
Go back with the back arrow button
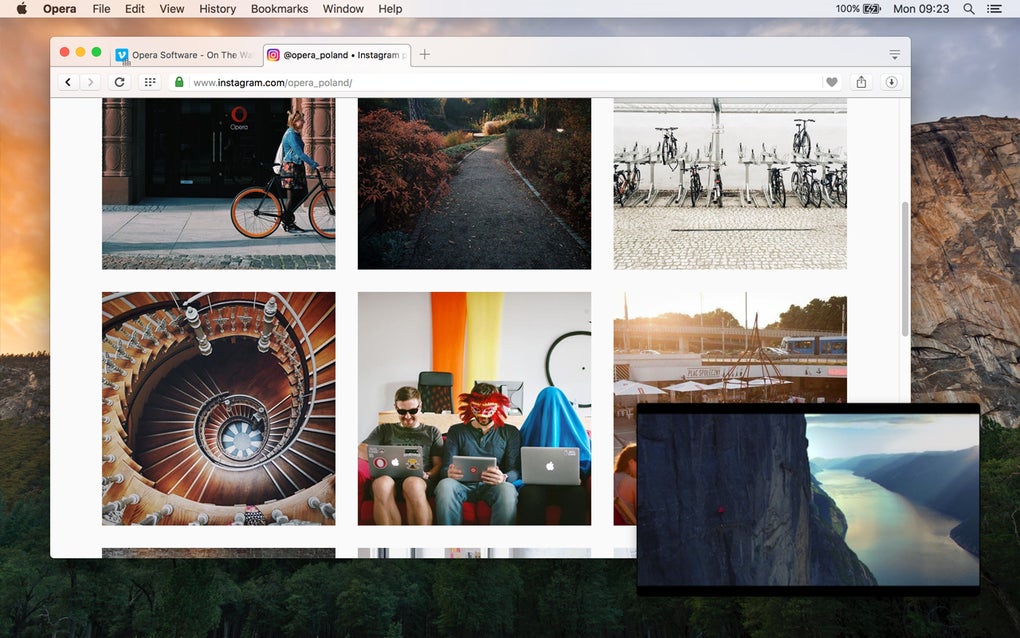[x=68, y=82]
